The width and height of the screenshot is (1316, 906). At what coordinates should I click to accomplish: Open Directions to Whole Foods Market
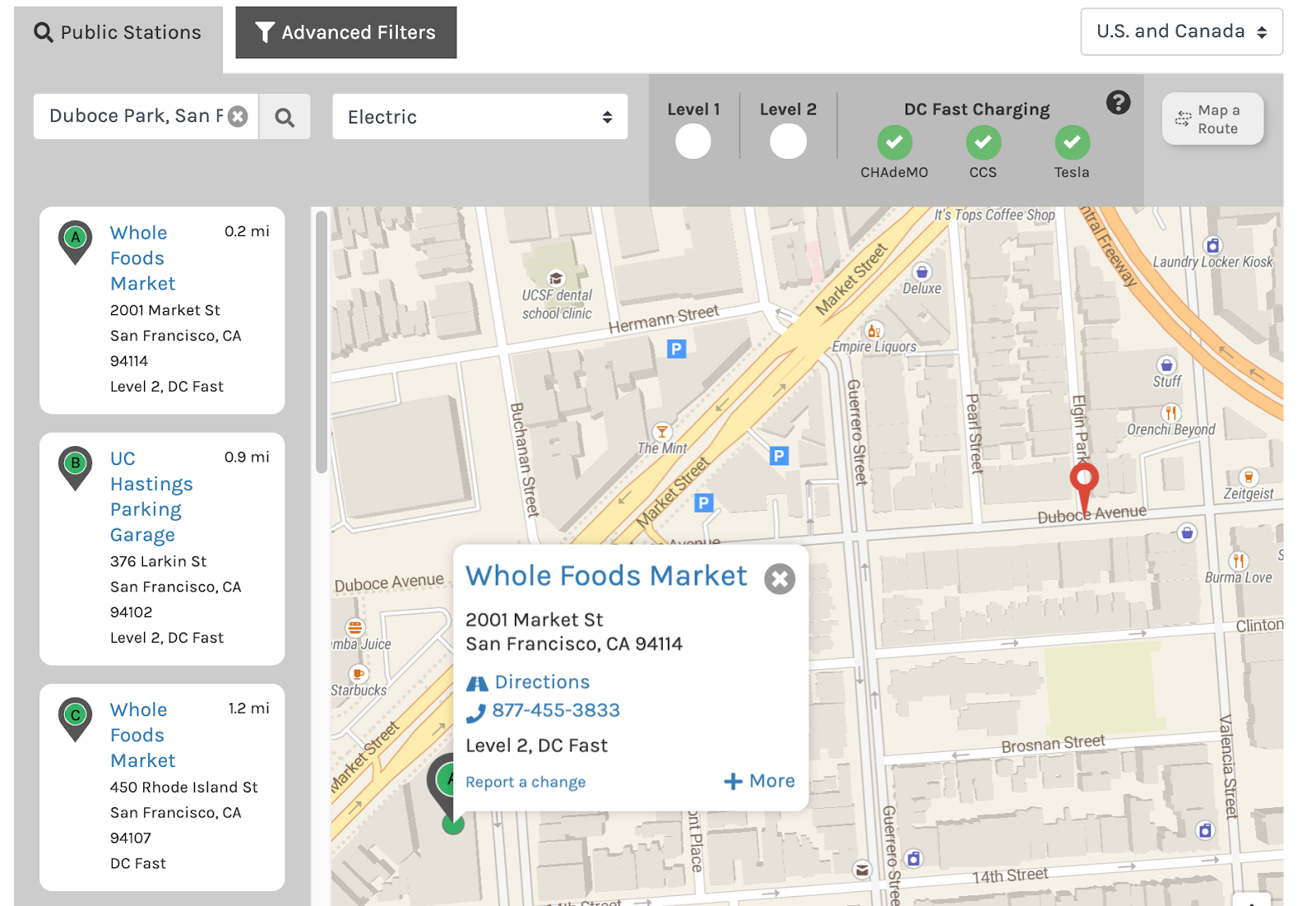pyautogui.click(x=542, y=682)
